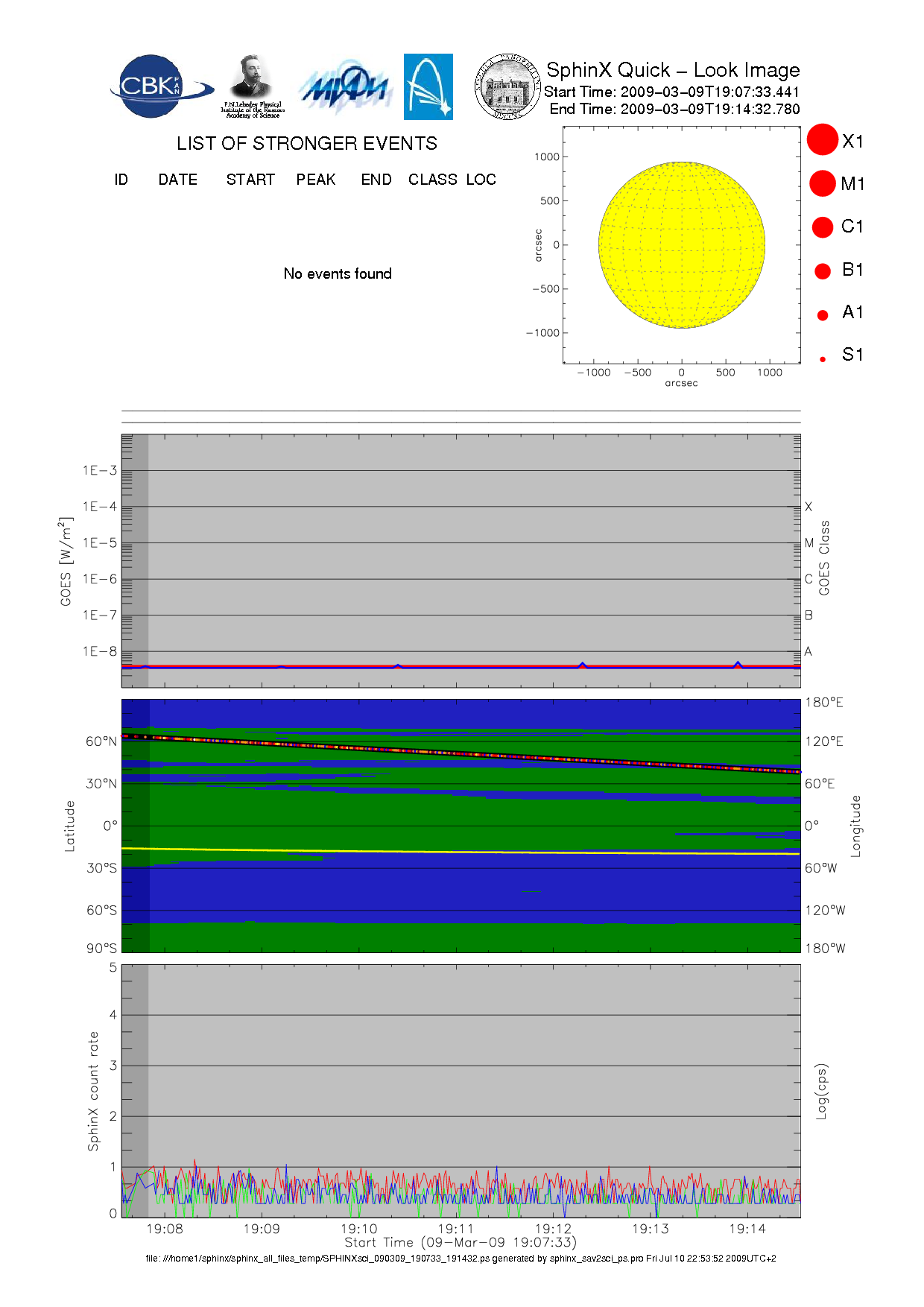Viewport: 924px width, 1307px height.
Task: Click the blue spike near center of GOES curve
Action: [398, 666]
